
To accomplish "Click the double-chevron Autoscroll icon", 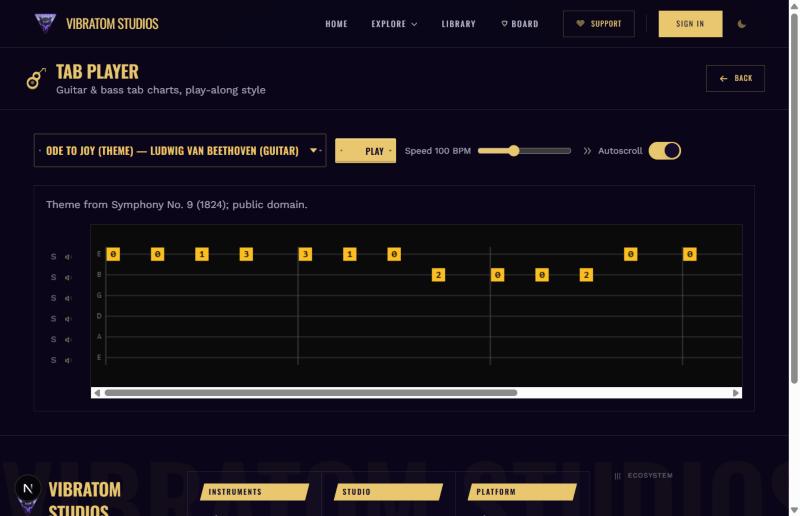I will [587, 151].
